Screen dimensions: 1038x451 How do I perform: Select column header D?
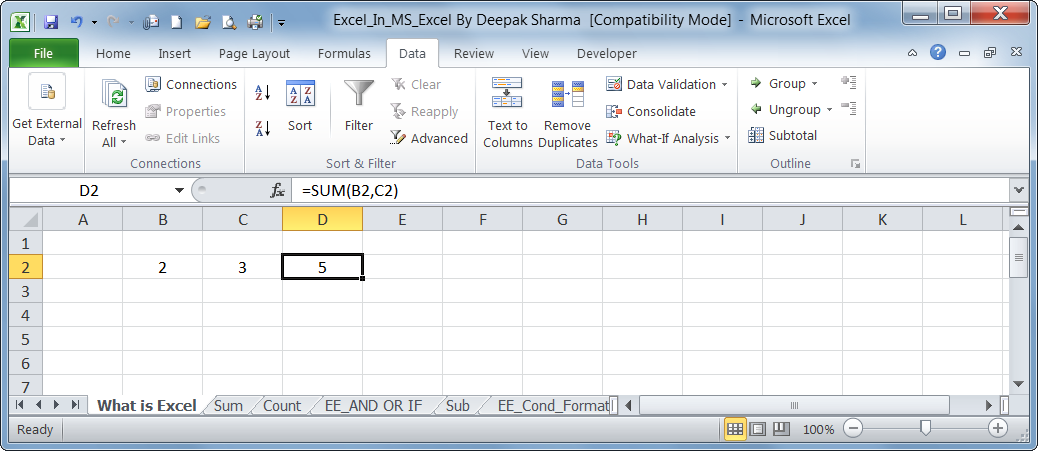tap(322, 219)
